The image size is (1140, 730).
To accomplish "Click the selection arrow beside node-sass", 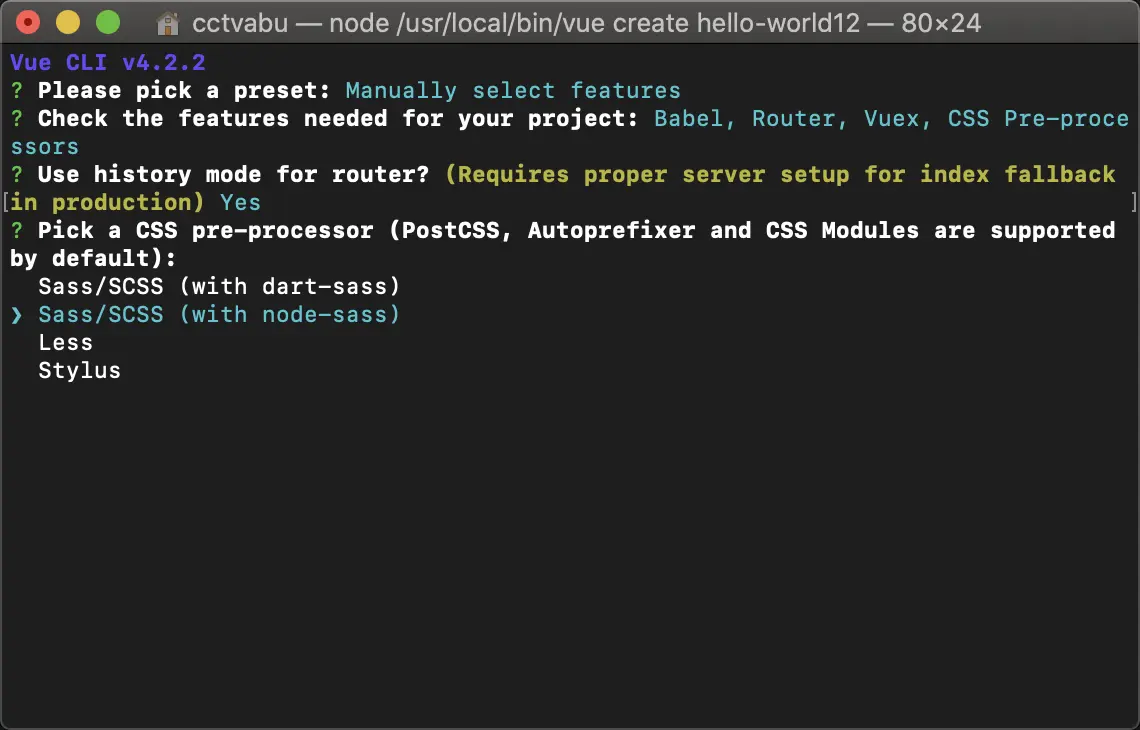I will click(17, 315).
